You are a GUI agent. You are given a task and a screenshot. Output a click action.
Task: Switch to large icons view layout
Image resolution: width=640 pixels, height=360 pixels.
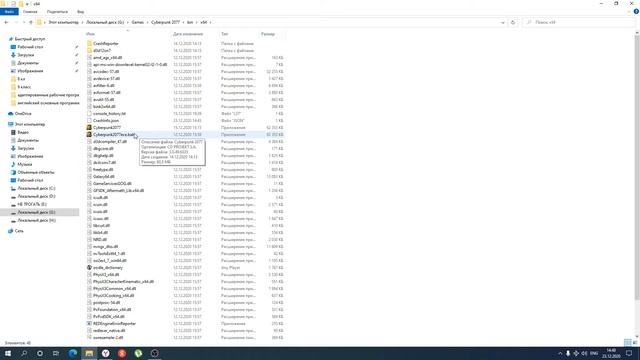click(635, 342)
